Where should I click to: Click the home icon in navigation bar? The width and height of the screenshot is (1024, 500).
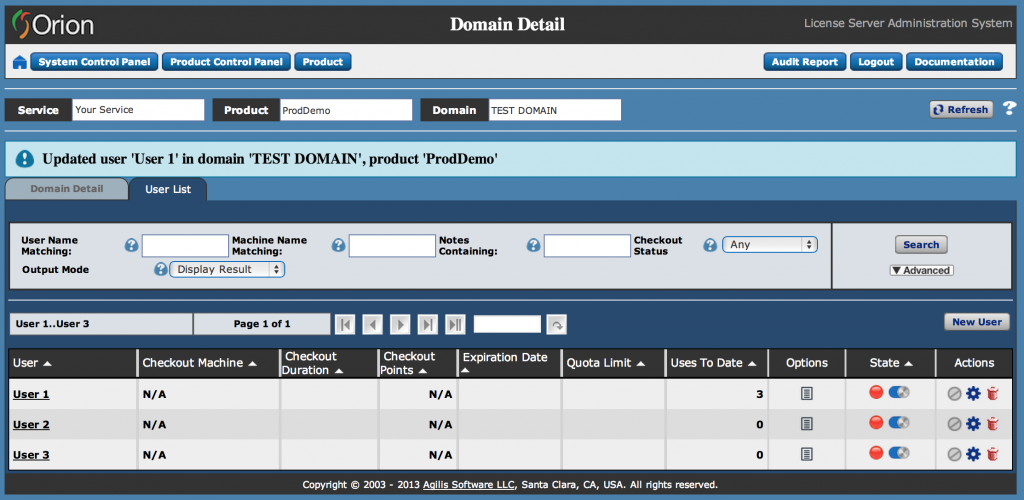click(x=19, y=62)
